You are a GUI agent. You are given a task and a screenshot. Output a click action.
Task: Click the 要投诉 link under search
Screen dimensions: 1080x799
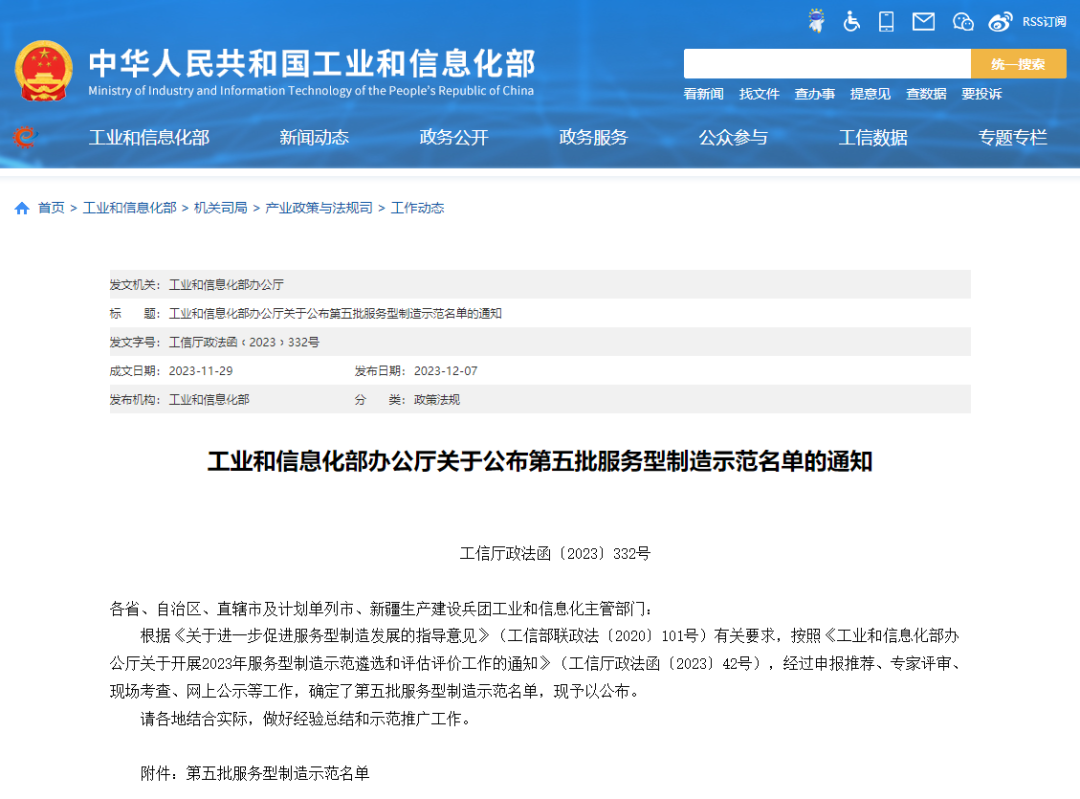coord(981,94)
